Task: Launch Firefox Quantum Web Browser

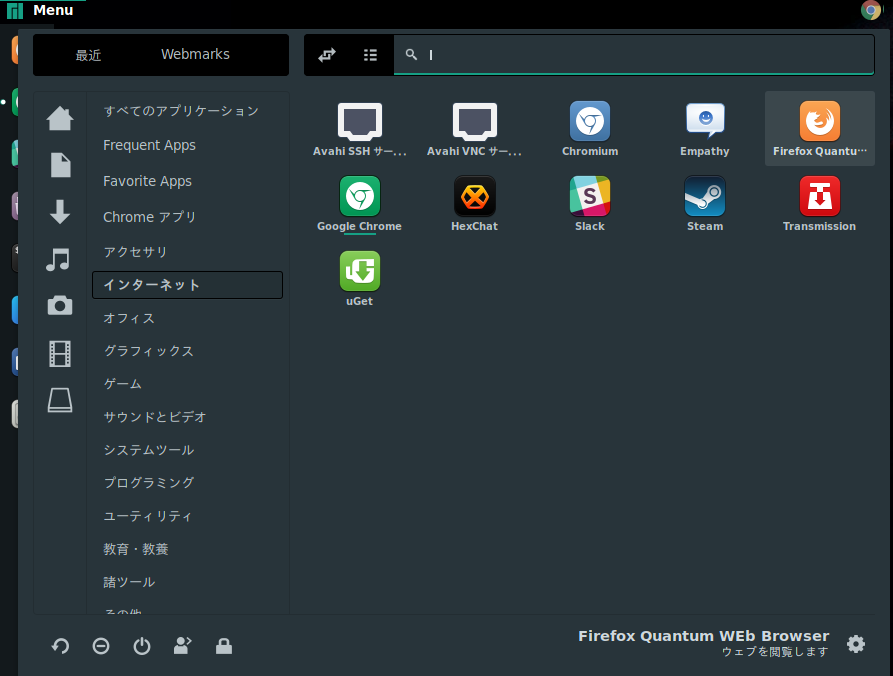Action: [x=819, y=128]
